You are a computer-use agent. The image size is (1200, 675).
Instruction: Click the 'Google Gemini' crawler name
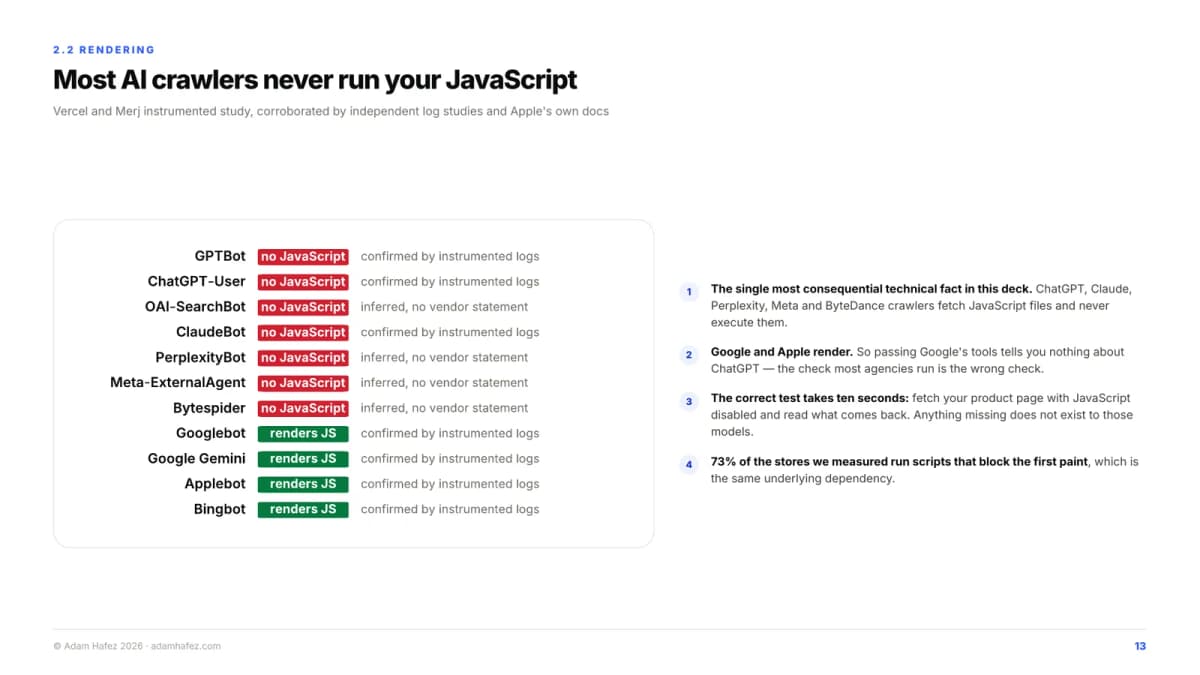tap(197, 458)
